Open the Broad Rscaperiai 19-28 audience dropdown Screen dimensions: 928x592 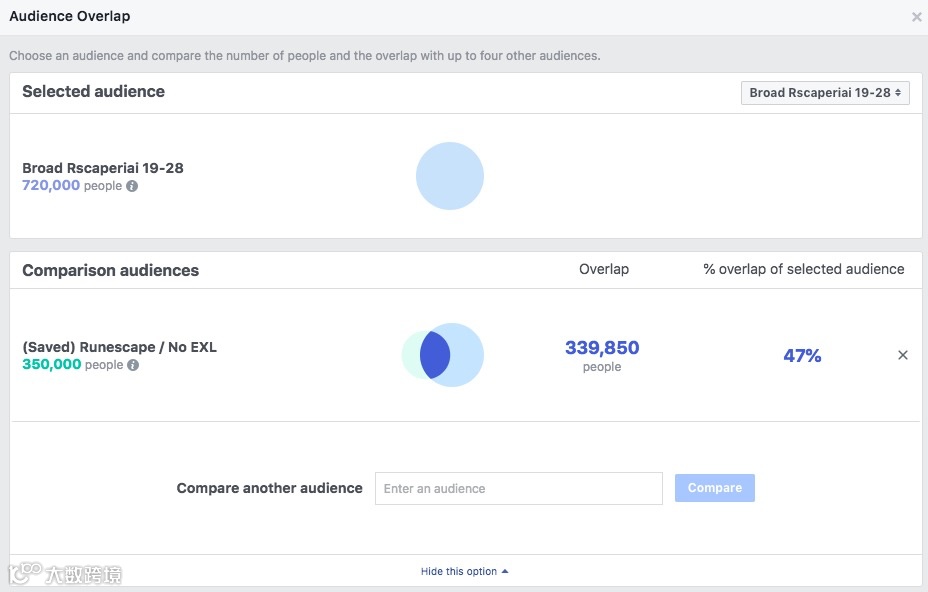click(824, 93)
